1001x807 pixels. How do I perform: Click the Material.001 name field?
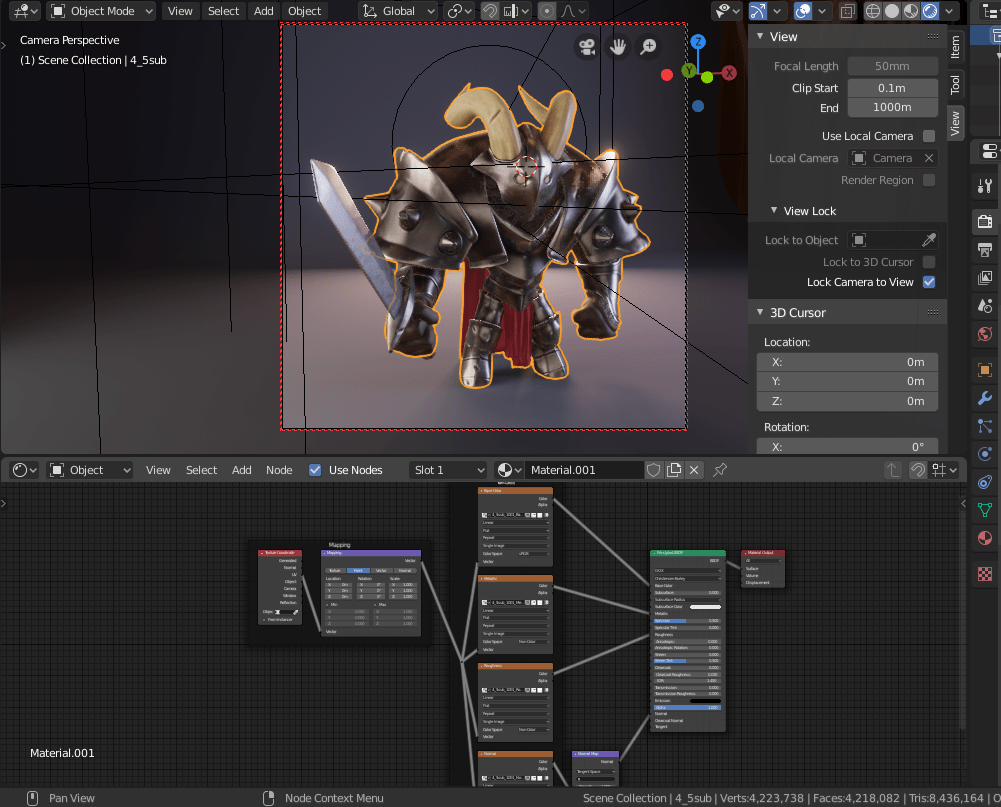[584, 470]
